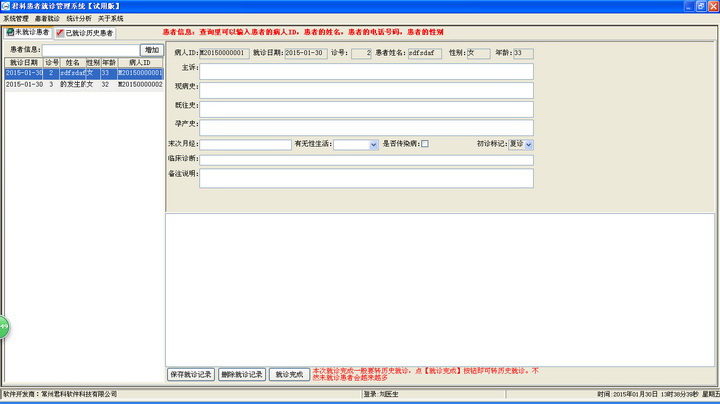Click the 患者姓名 field showing sdfsdaf

coord(425,53)
